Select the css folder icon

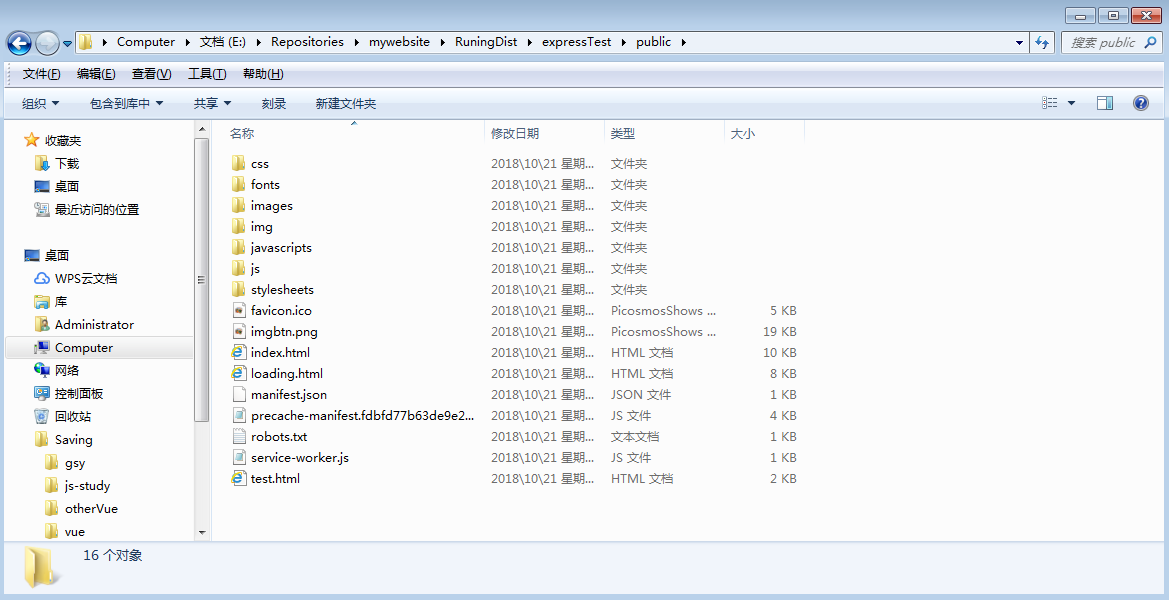(x=239, y=163)
